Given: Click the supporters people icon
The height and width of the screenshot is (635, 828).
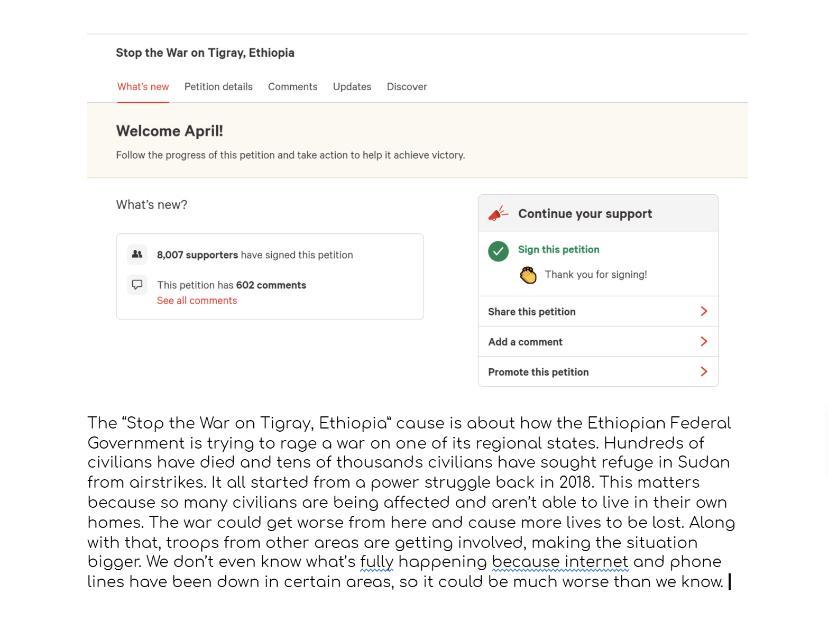Looking at the screenshot, I should (137, 255).
